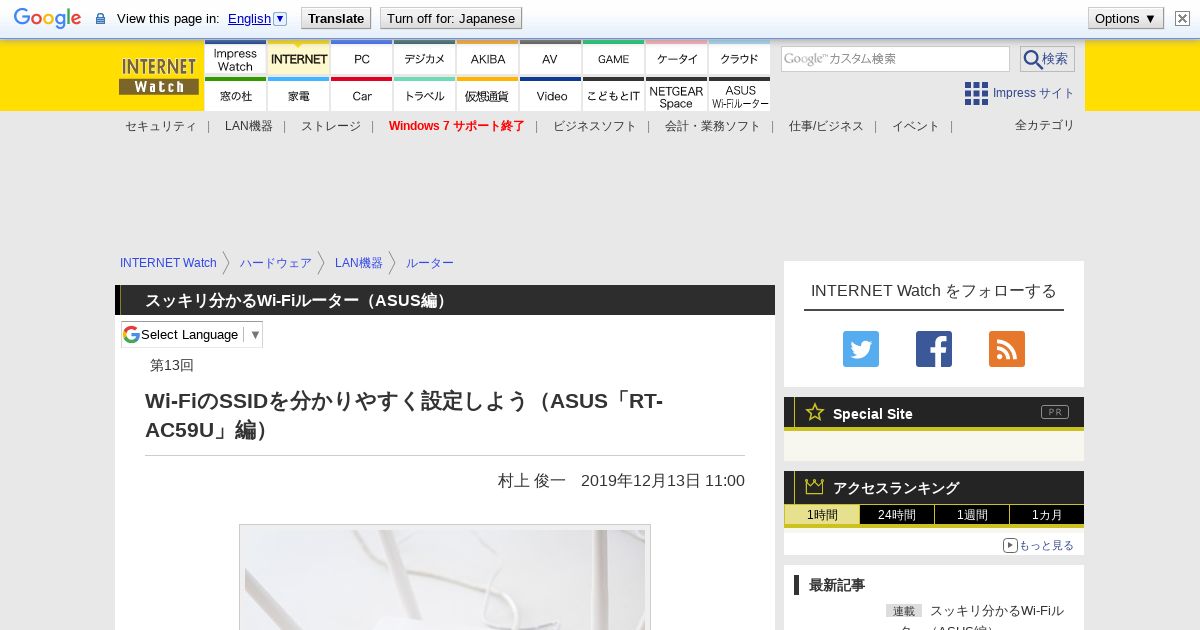Open the INTERNET tab
The width and height of the screenshot is (1200, 630).
point(298,58)
